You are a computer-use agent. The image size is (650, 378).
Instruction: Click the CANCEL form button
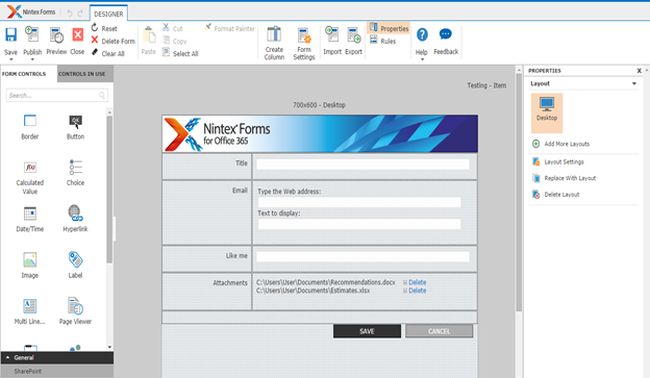[x=439, y=331]
